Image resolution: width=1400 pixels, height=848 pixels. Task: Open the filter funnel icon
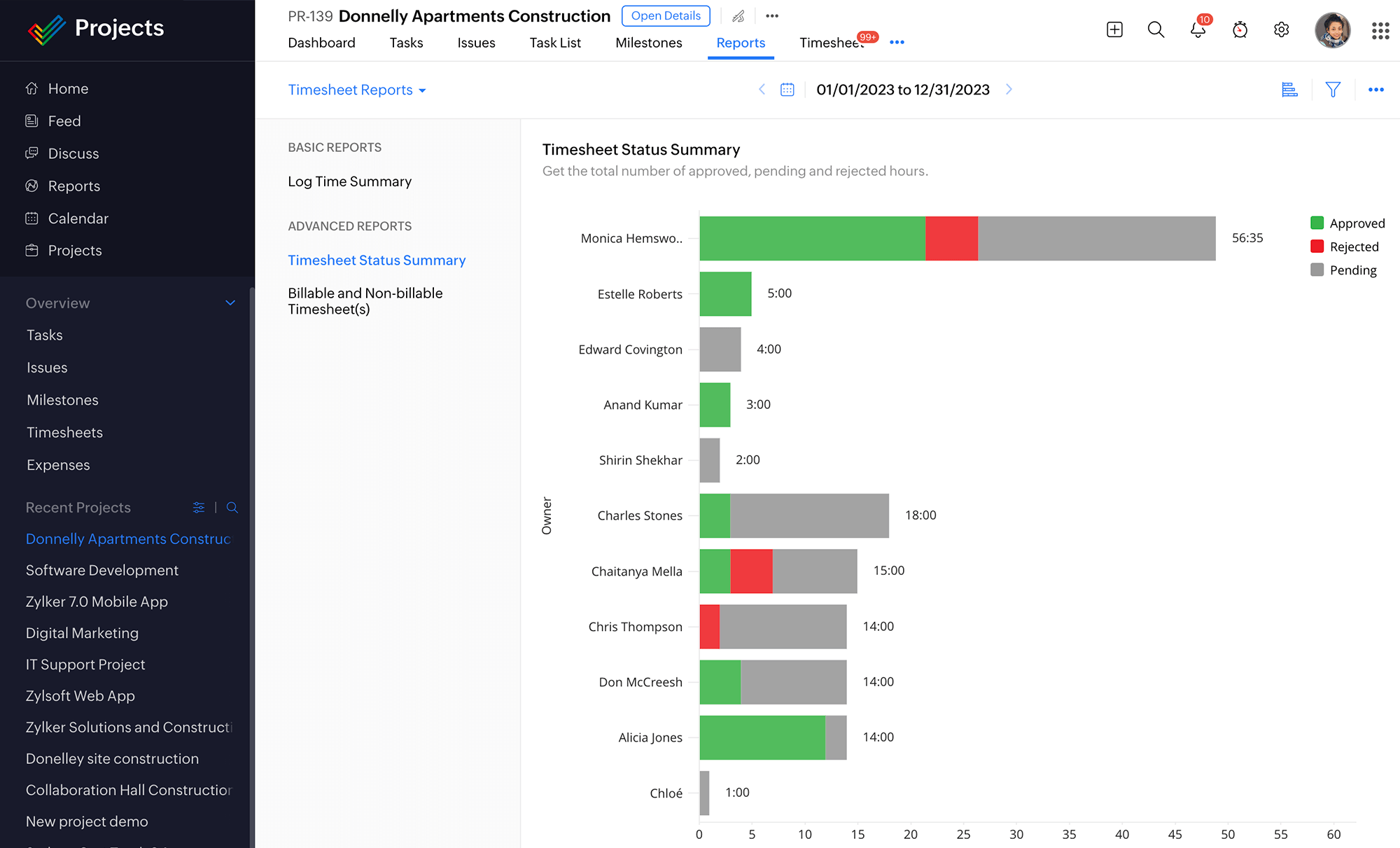(1333, 90)
